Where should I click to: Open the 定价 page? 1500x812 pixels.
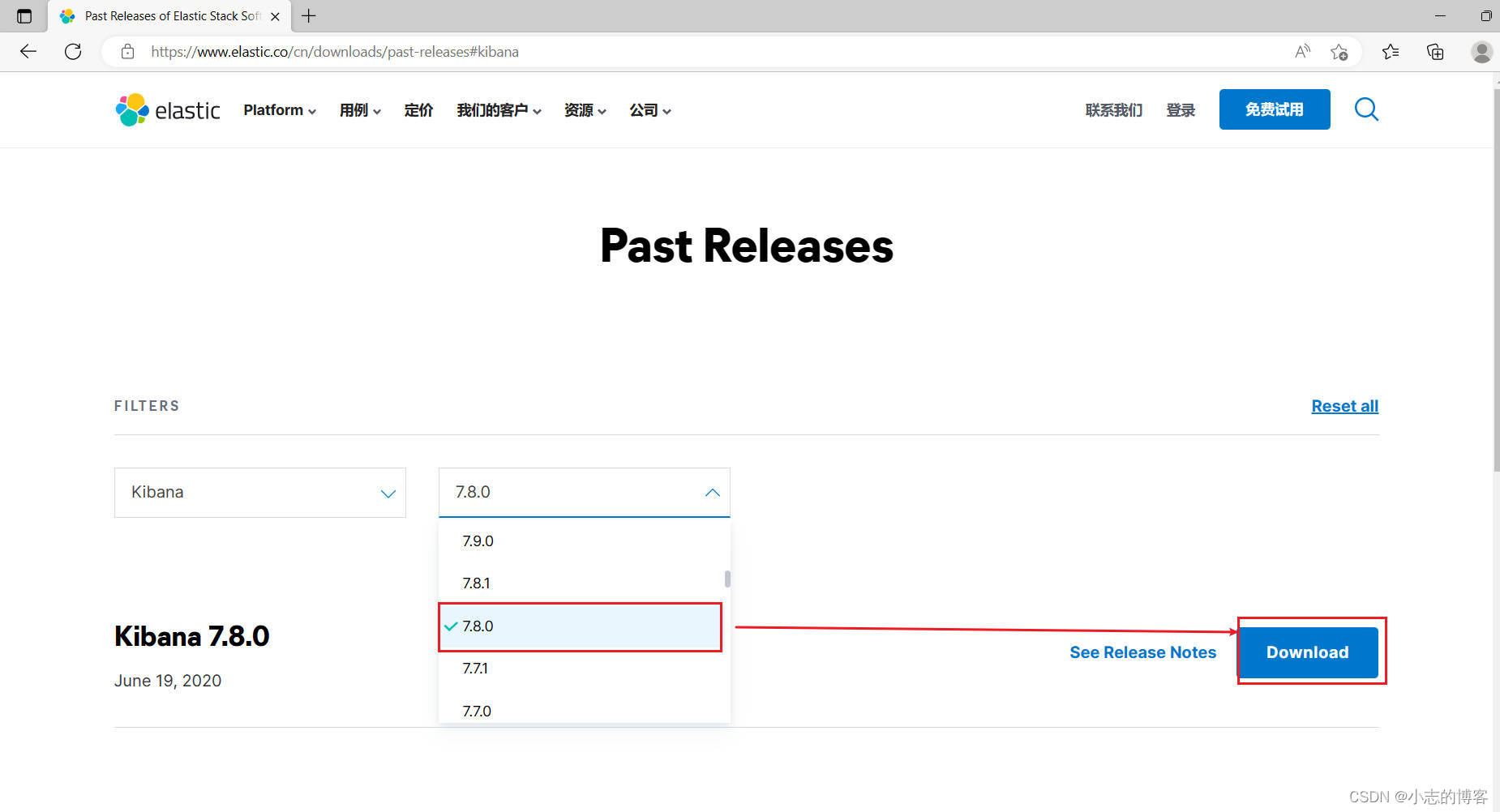(x=418, y=110)
